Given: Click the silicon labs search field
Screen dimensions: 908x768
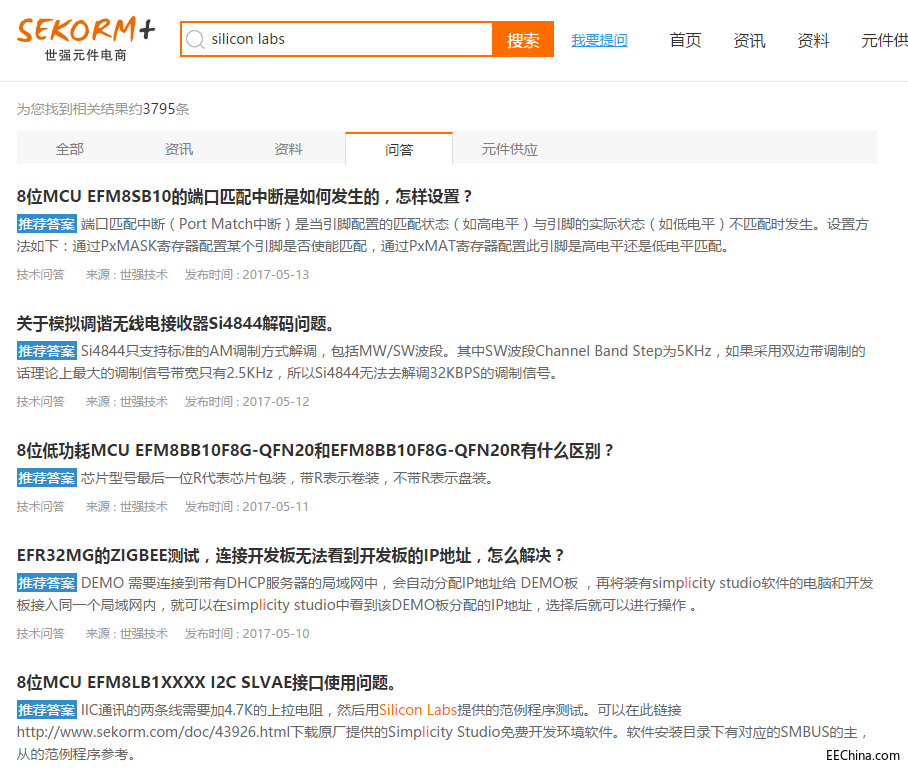Looking at the screenshot, I should [x=336, y=39].
